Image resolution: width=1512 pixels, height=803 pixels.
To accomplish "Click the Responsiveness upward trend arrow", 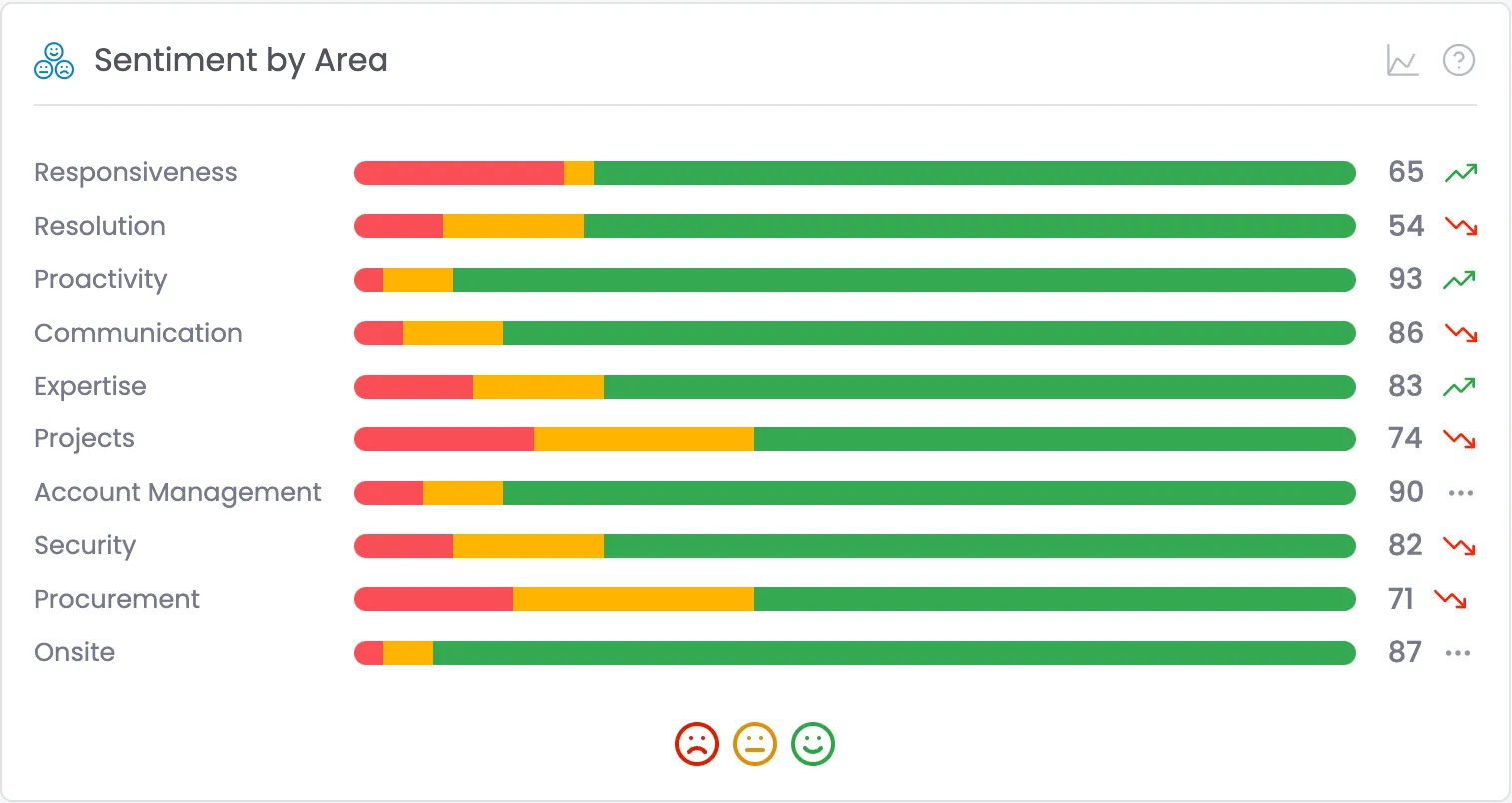I will click(1461, 173).
